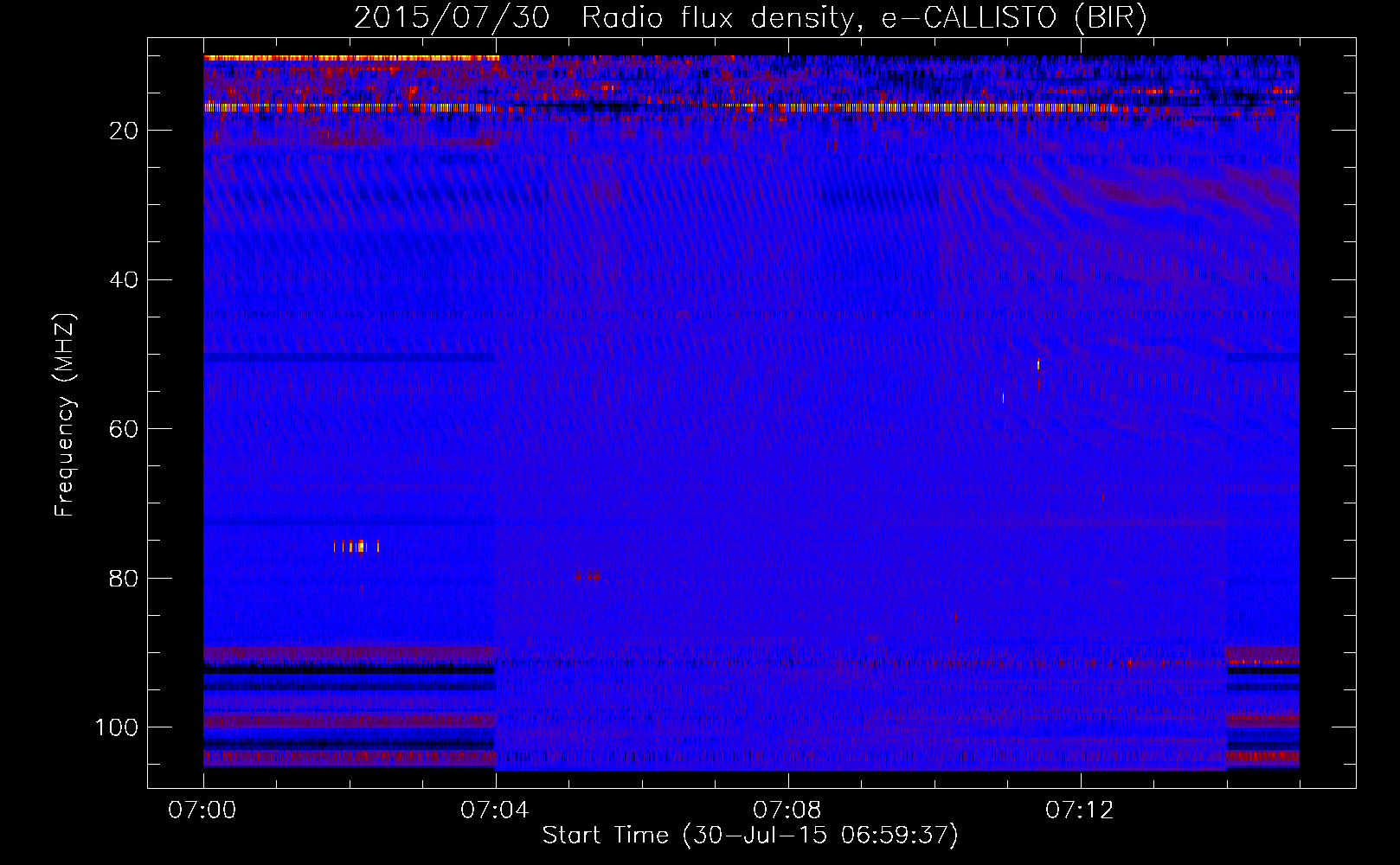Viewport: 1400px width, 865px height.
Task: Select the 07:08 time tick label
Action: (788, 811)
